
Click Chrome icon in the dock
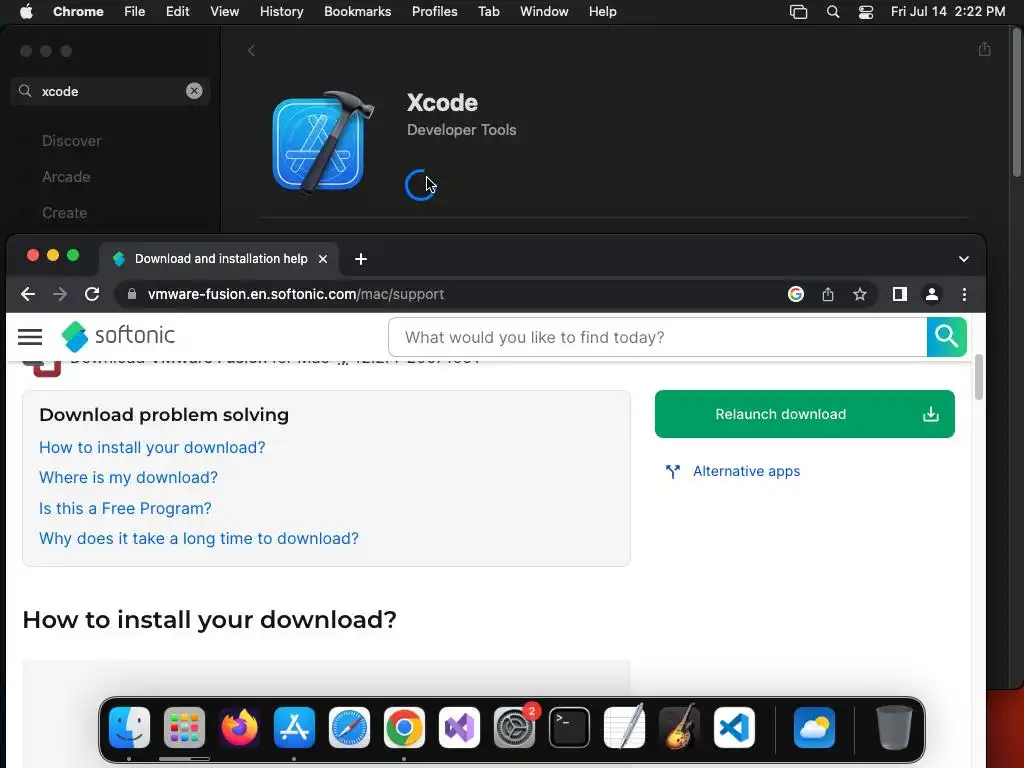point(404,727)
